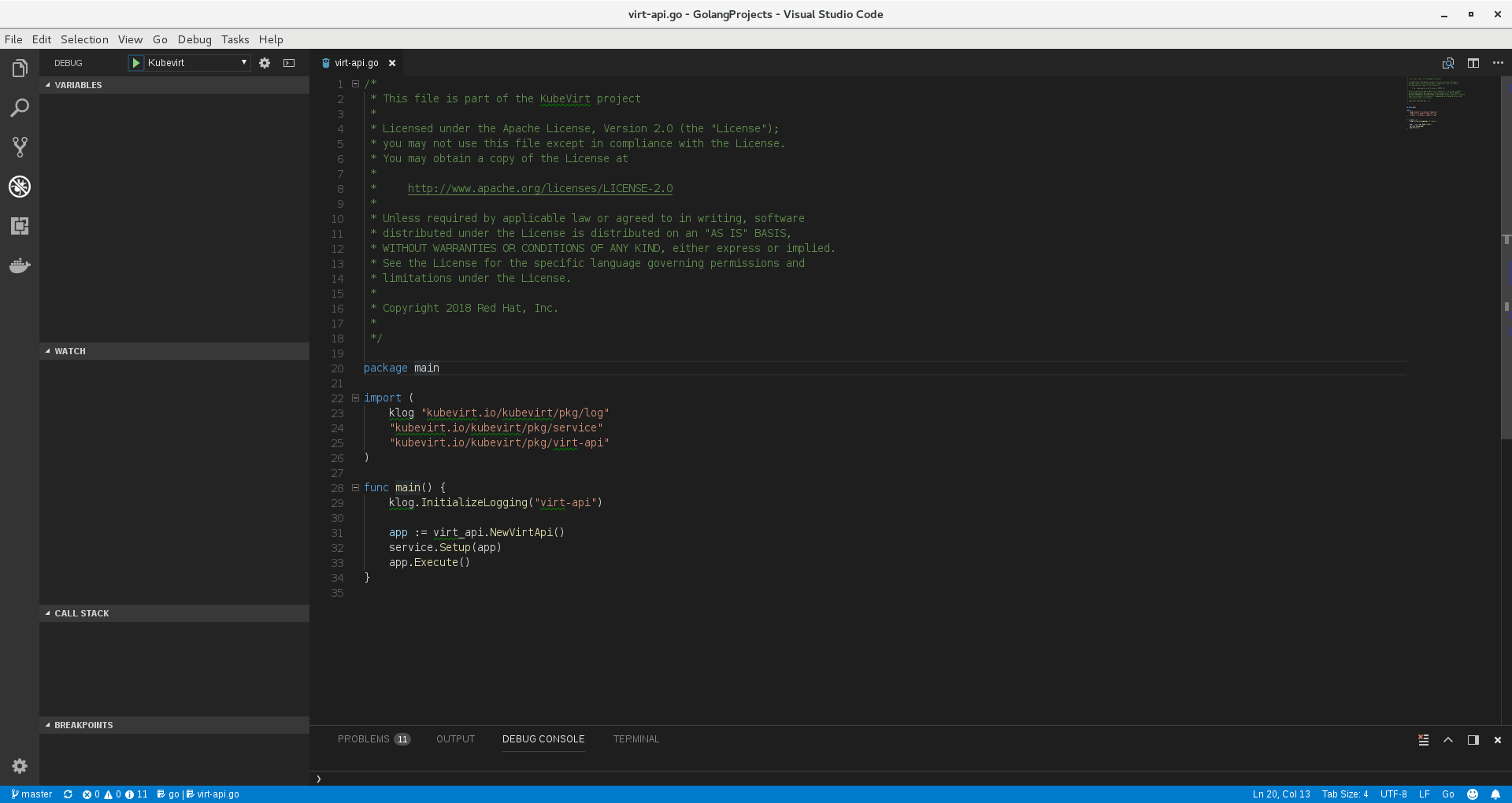Collapse the import block on line 22

coord(355,398)
